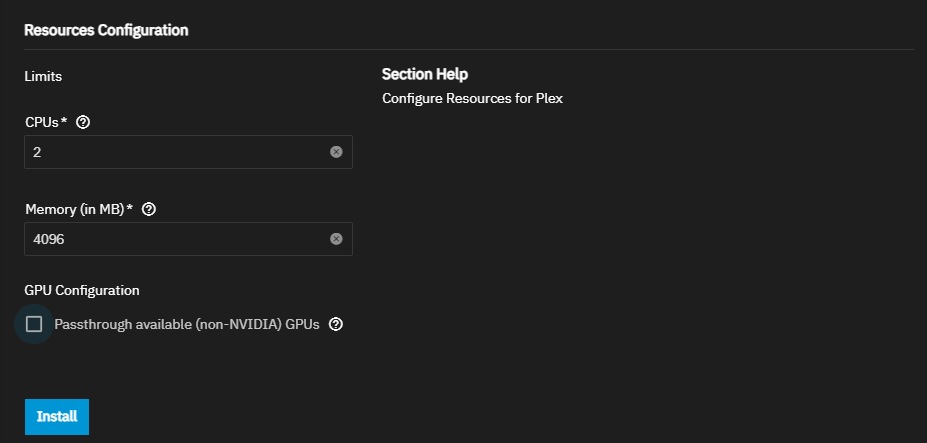Clear the CPUs field with its X icon
This screenshot has height=443, width=927.
[336, 152]
